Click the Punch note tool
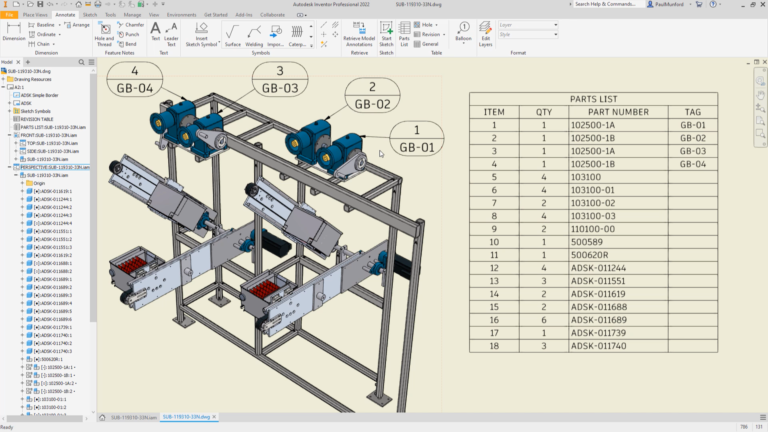 click(128, 34)
